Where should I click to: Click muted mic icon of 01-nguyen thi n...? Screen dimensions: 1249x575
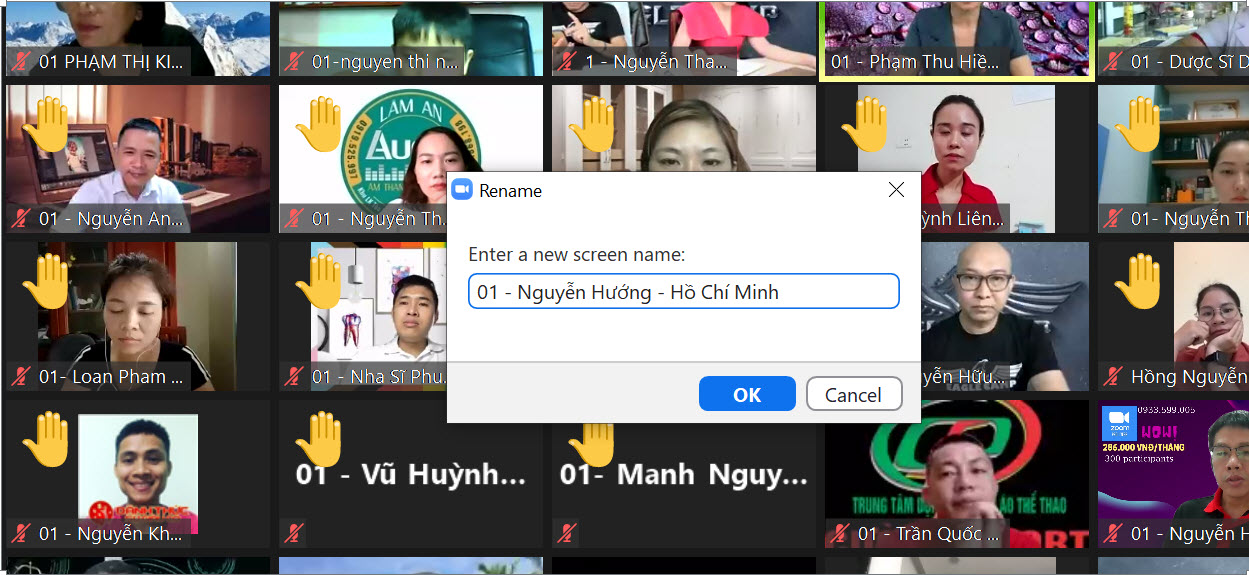(x=294, y=62)
